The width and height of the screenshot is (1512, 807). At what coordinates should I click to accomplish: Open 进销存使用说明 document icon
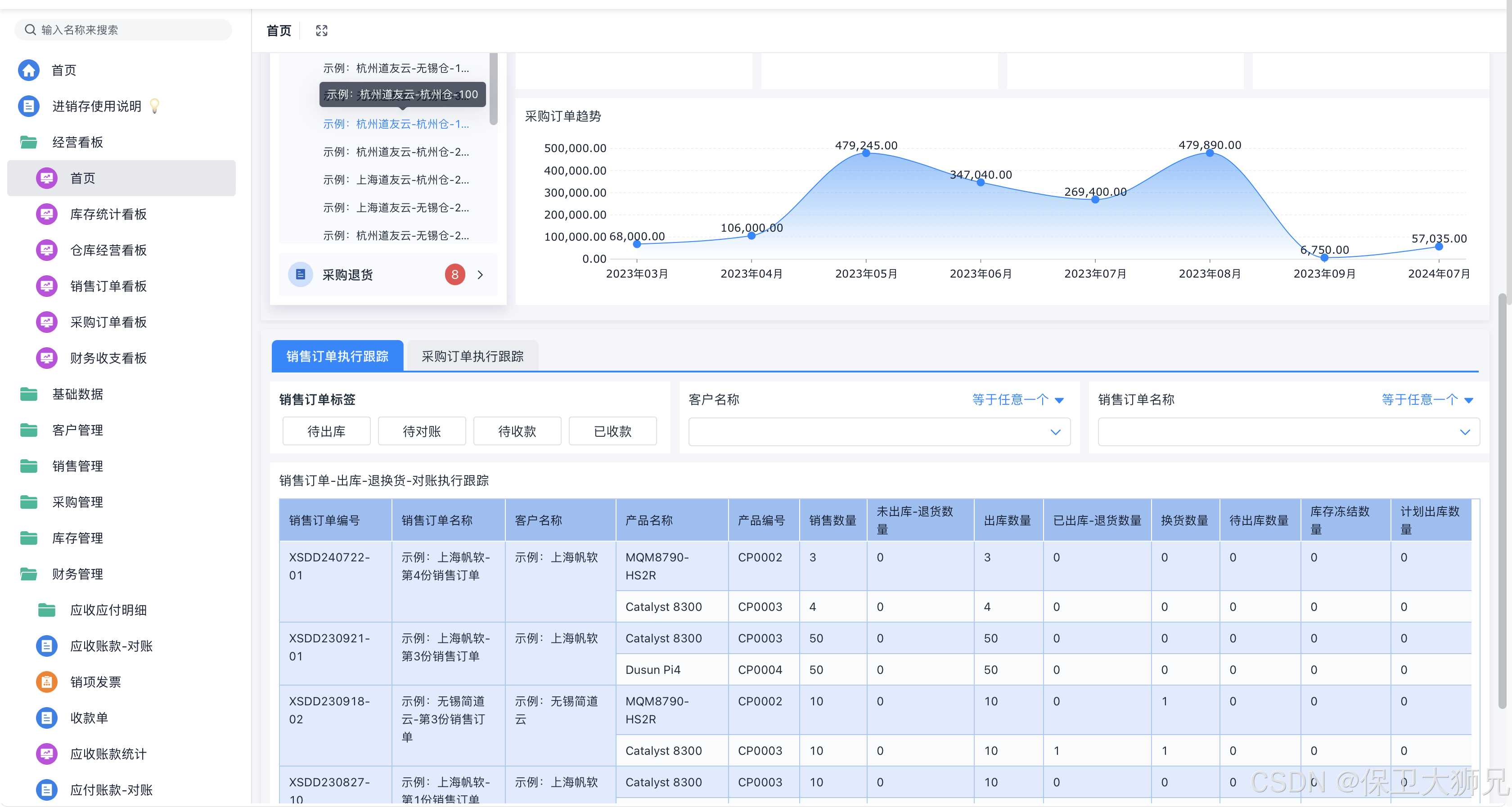[29, 106]
